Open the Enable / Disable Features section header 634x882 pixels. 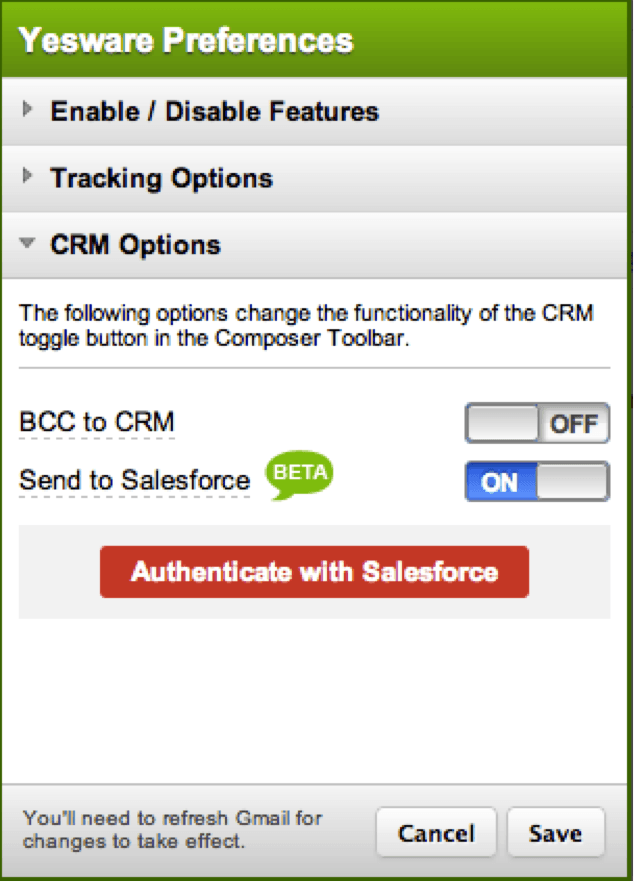[215, 111]
